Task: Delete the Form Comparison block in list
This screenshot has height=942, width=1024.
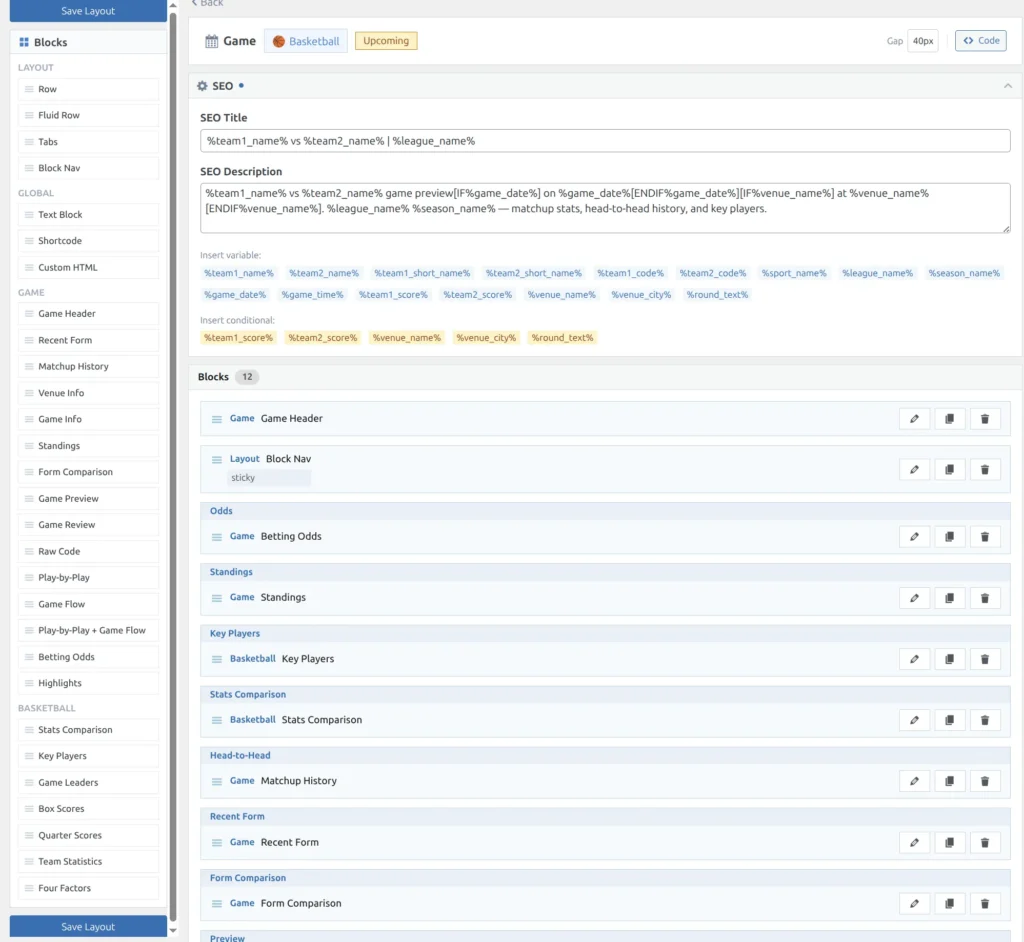Action: click(x=985, y=903)
